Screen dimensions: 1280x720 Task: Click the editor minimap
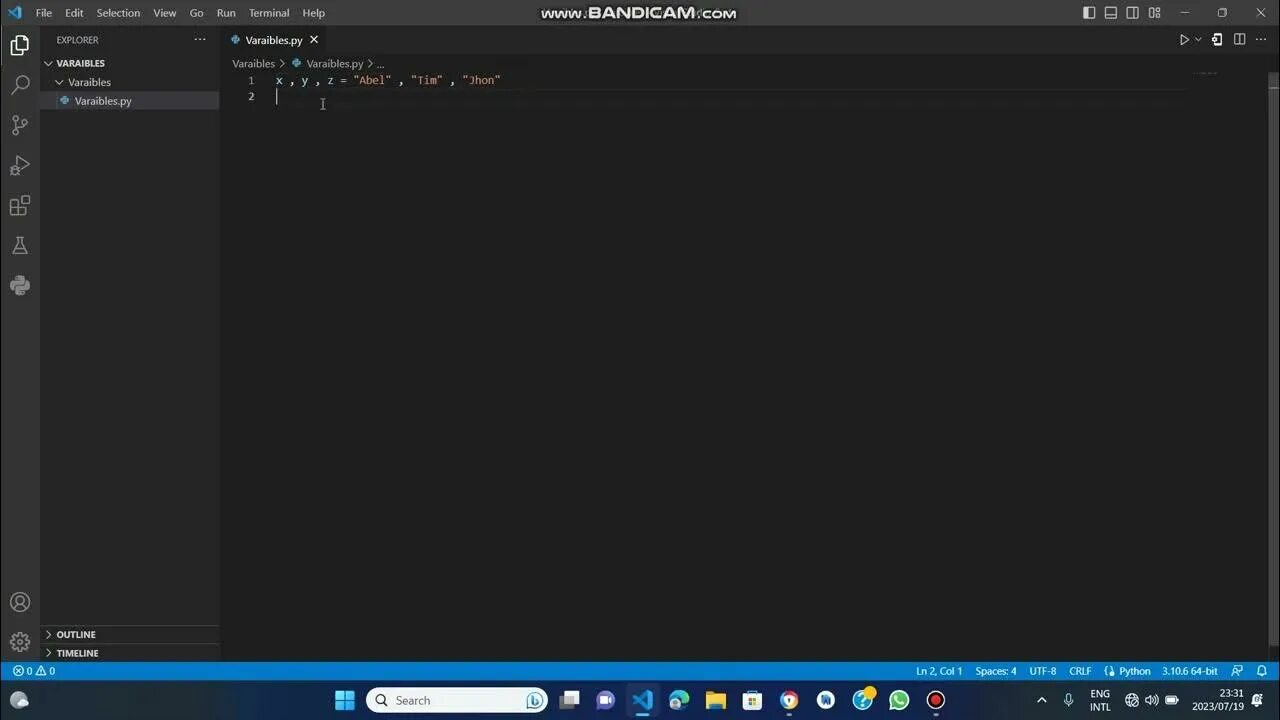click(1205, 72)
